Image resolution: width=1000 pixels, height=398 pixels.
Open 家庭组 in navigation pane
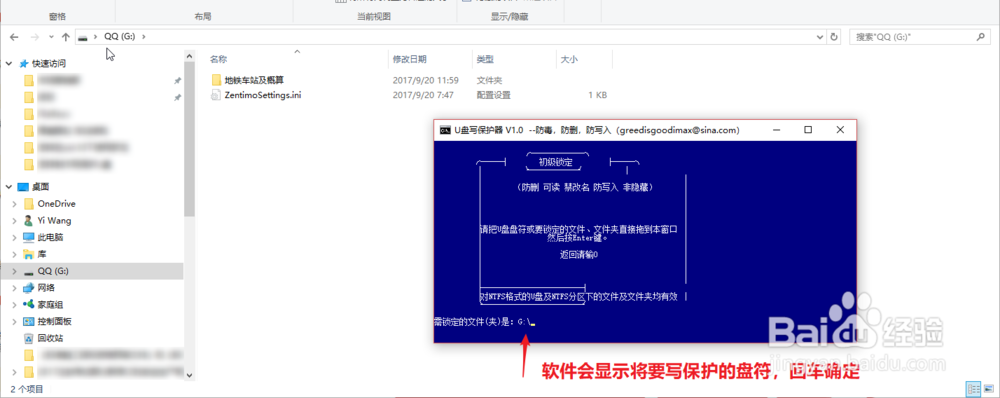click(x=50, y=305)
